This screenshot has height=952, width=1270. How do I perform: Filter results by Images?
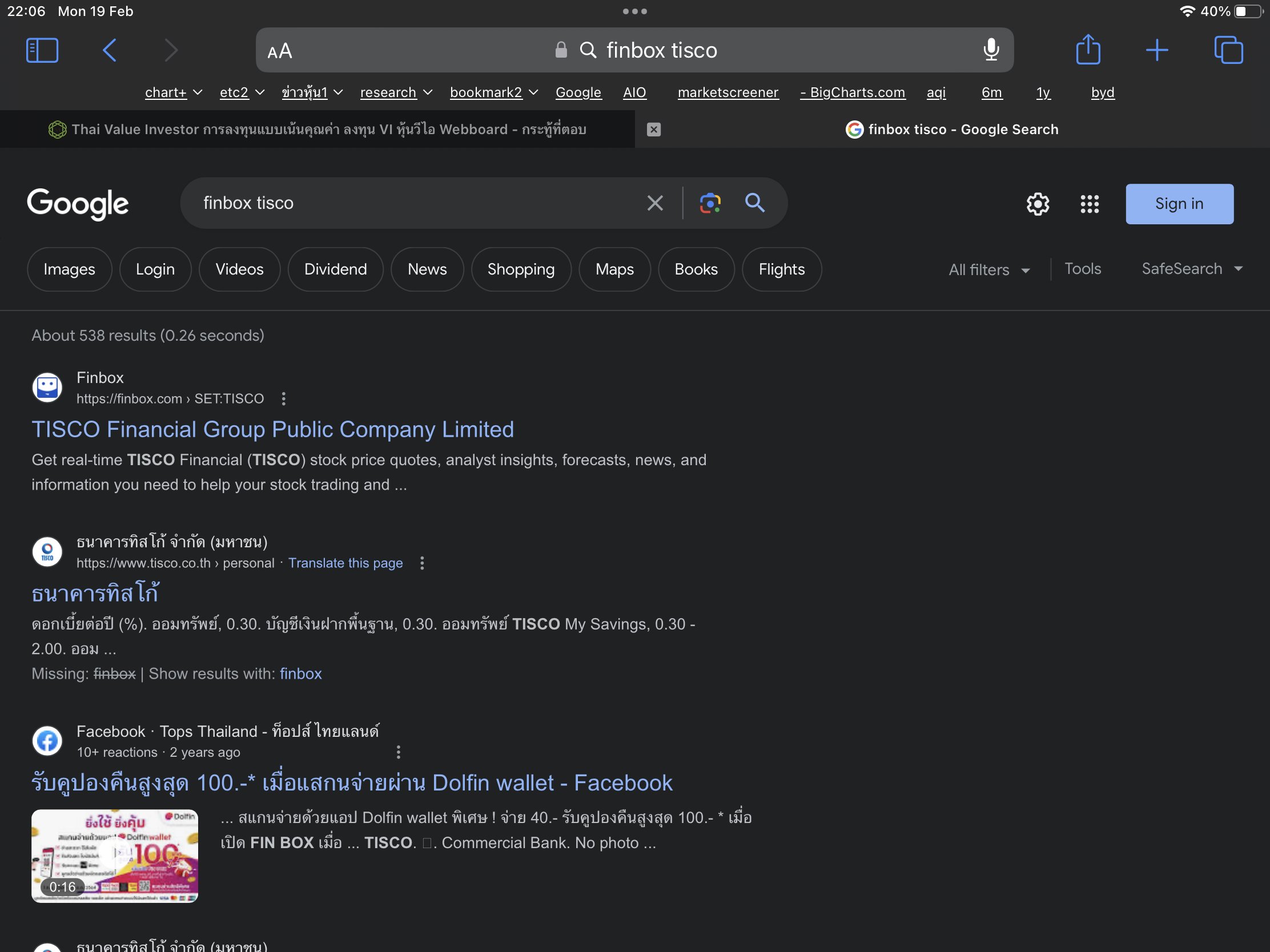click(69, 270)
